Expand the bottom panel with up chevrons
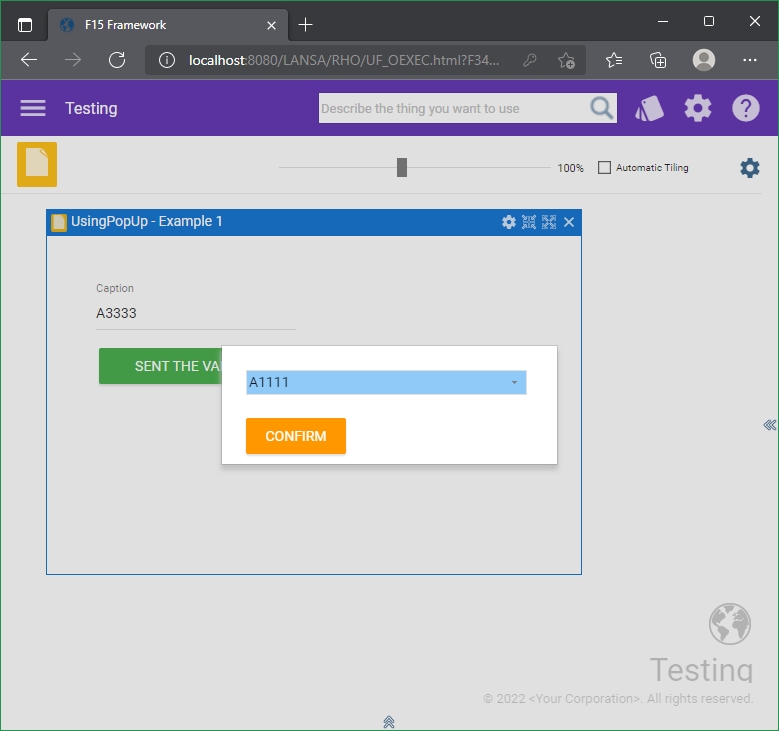This screenshot has height=731, width=779. click(389, 721)
